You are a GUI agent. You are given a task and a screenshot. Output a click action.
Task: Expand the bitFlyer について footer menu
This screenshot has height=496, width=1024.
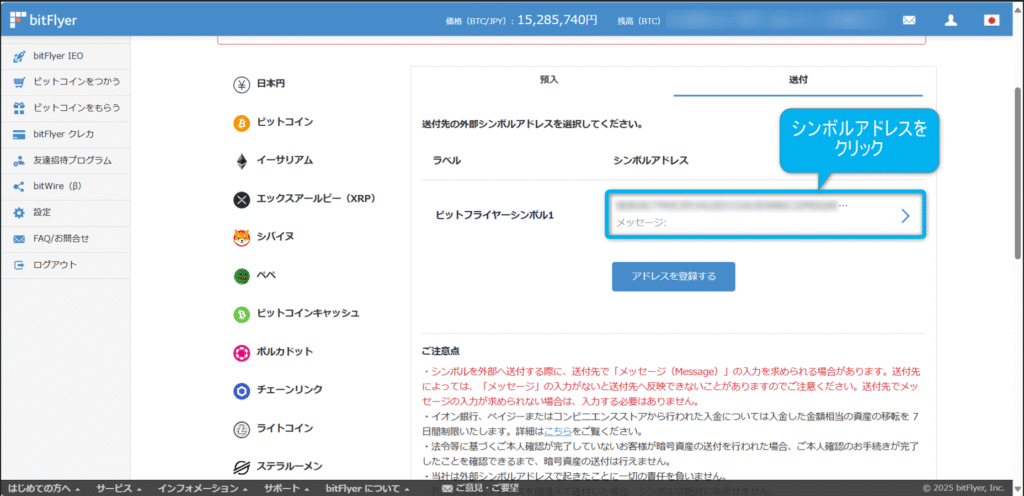point(367,488)
